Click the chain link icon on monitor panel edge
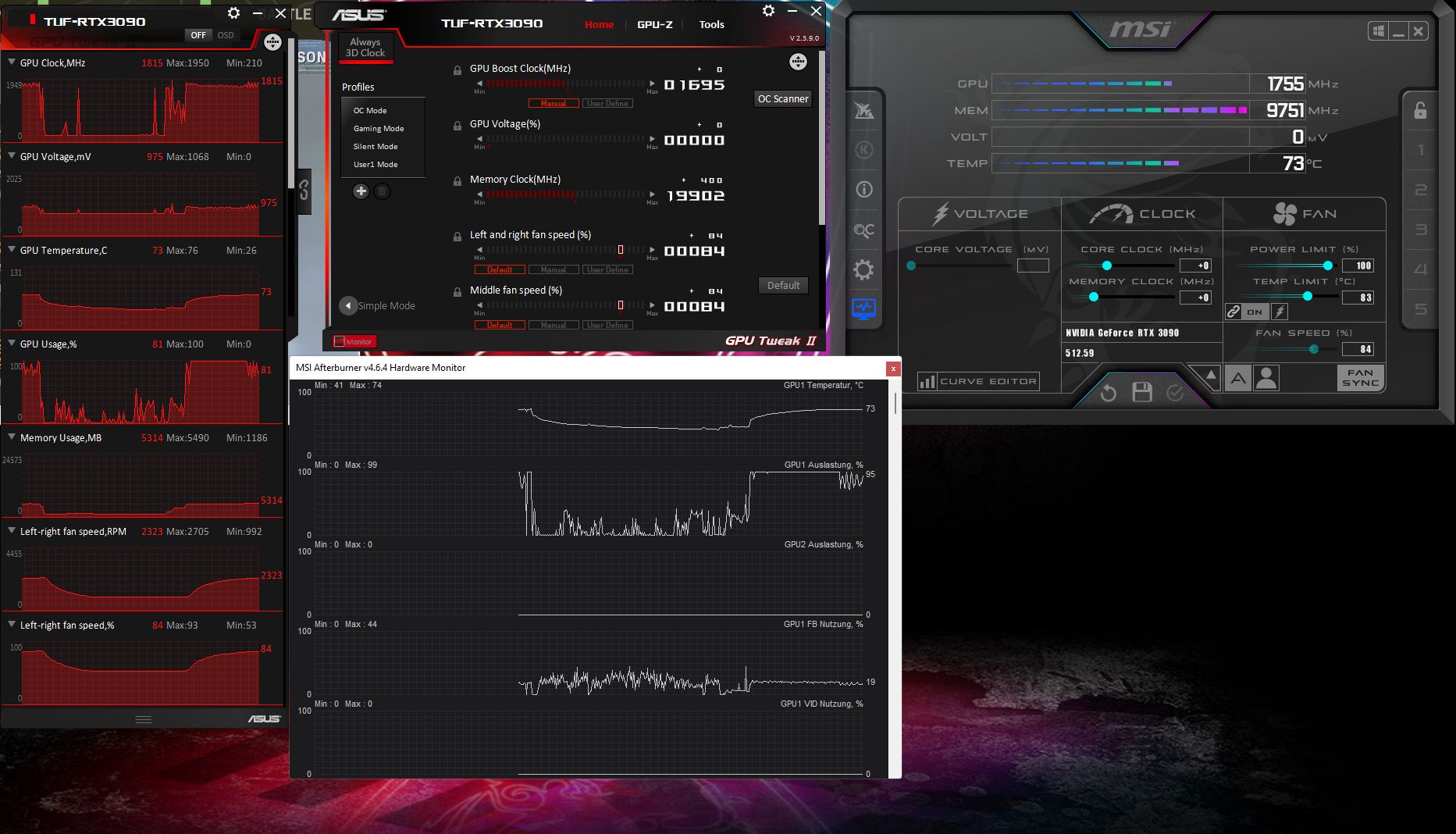The height and width of the screenshot is (834, 1456). tap(304, 190)
